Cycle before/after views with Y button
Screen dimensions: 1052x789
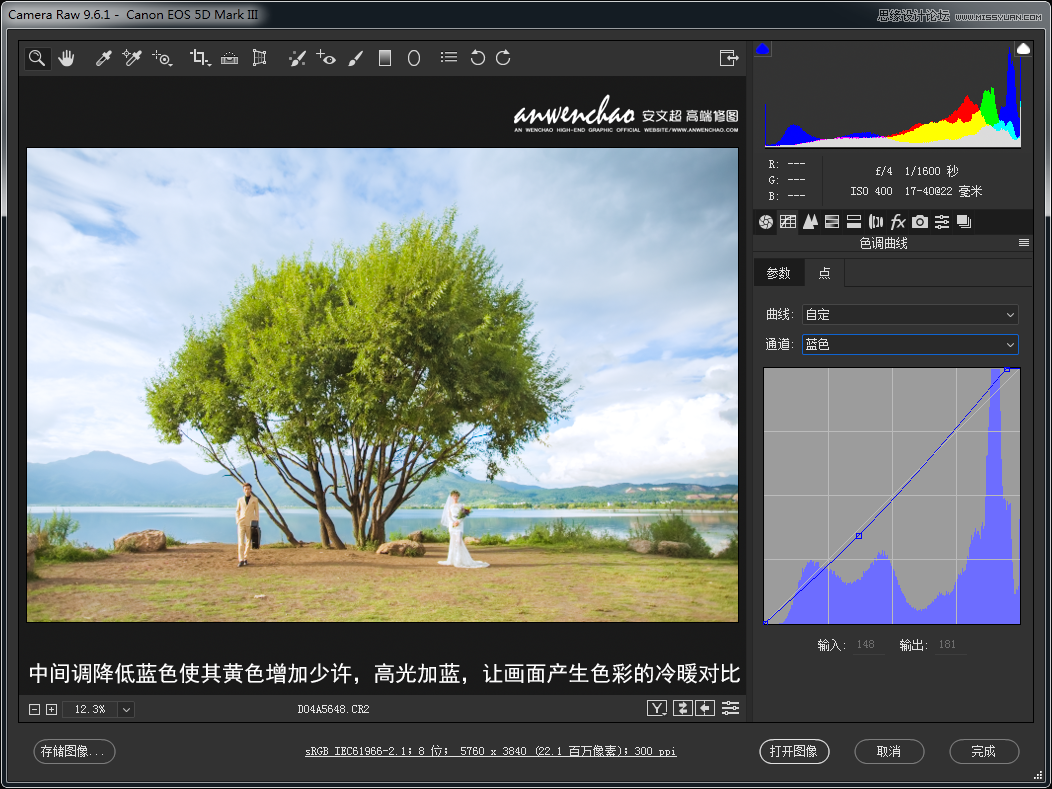coord(657,708)
